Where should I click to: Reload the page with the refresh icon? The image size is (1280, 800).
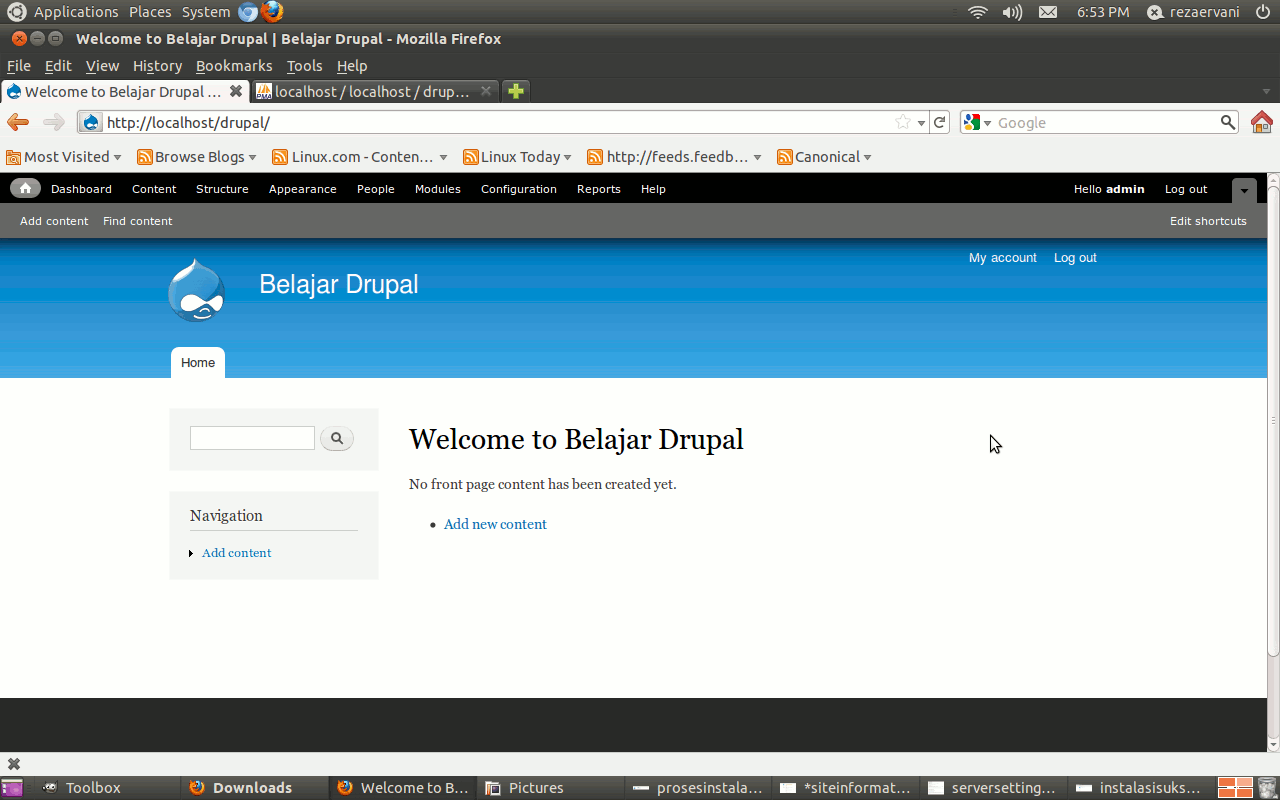[x=939, y=122]
